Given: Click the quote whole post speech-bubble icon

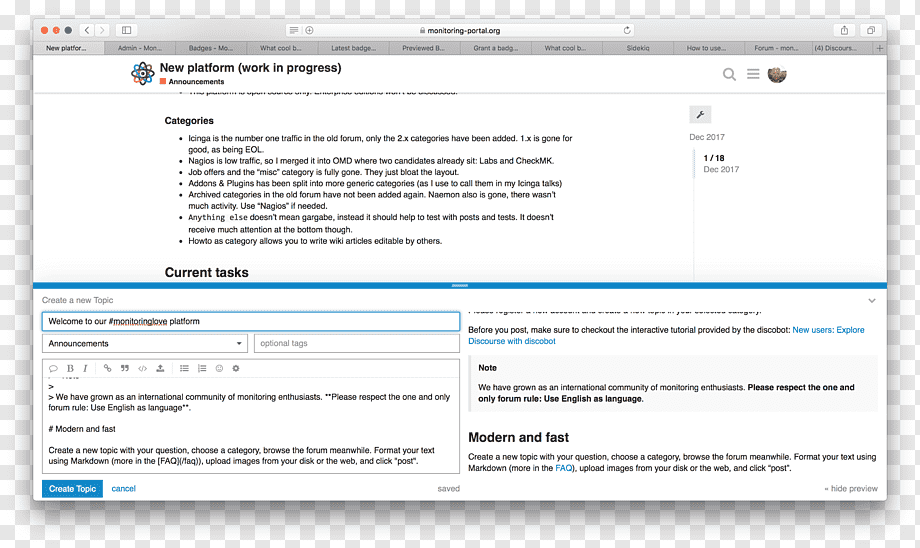Looking at the screenshot, I should 53,368.
